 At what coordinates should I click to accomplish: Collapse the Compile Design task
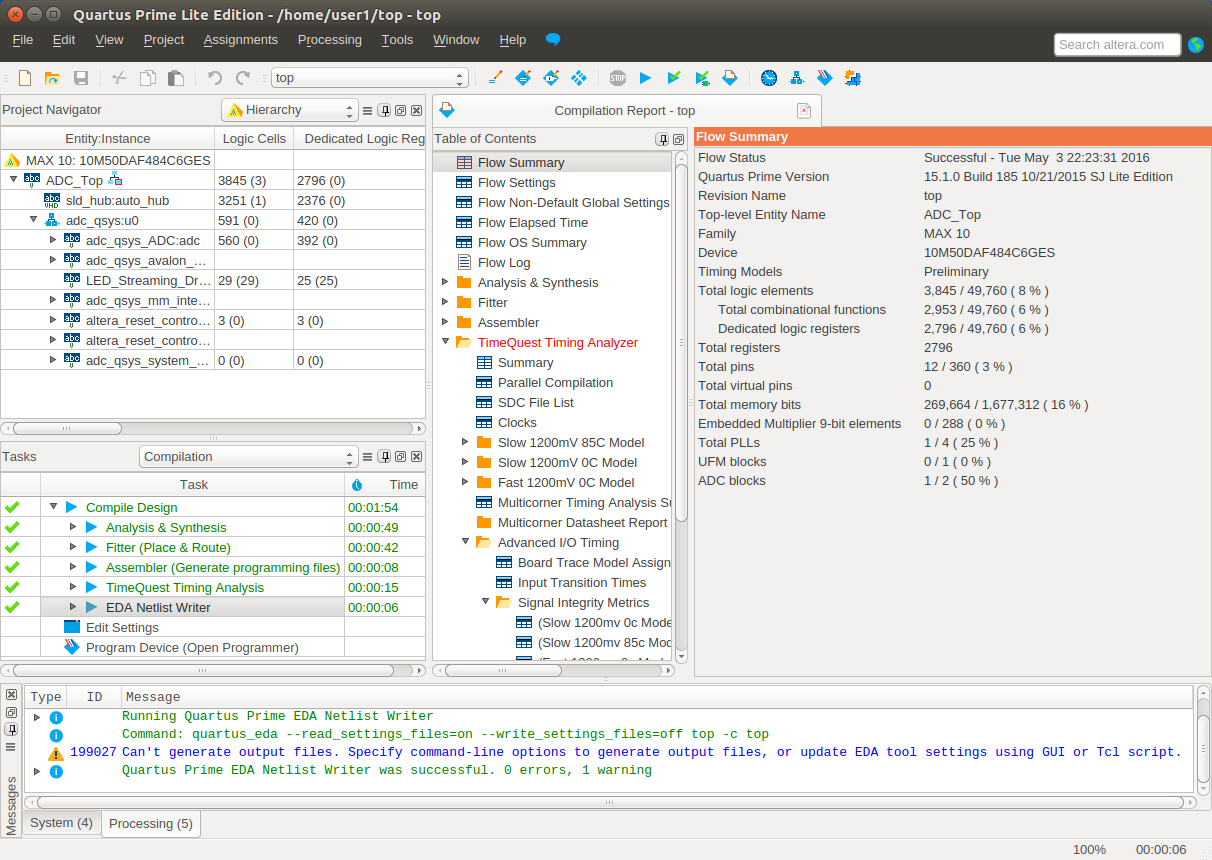[x=53, y=507]
